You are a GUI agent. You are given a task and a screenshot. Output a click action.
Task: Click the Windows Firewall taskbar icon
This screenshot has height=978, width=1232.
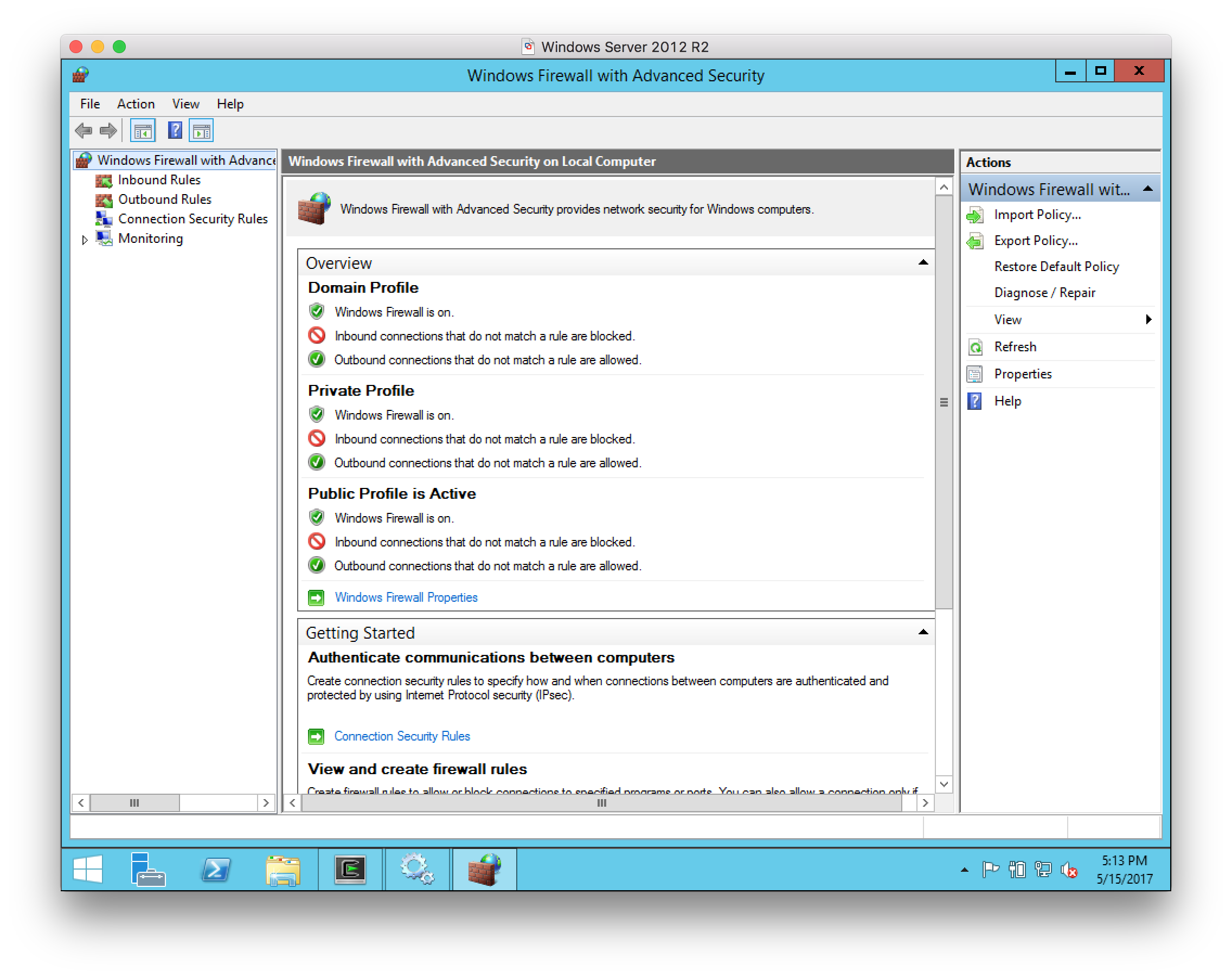coord(484,869)
